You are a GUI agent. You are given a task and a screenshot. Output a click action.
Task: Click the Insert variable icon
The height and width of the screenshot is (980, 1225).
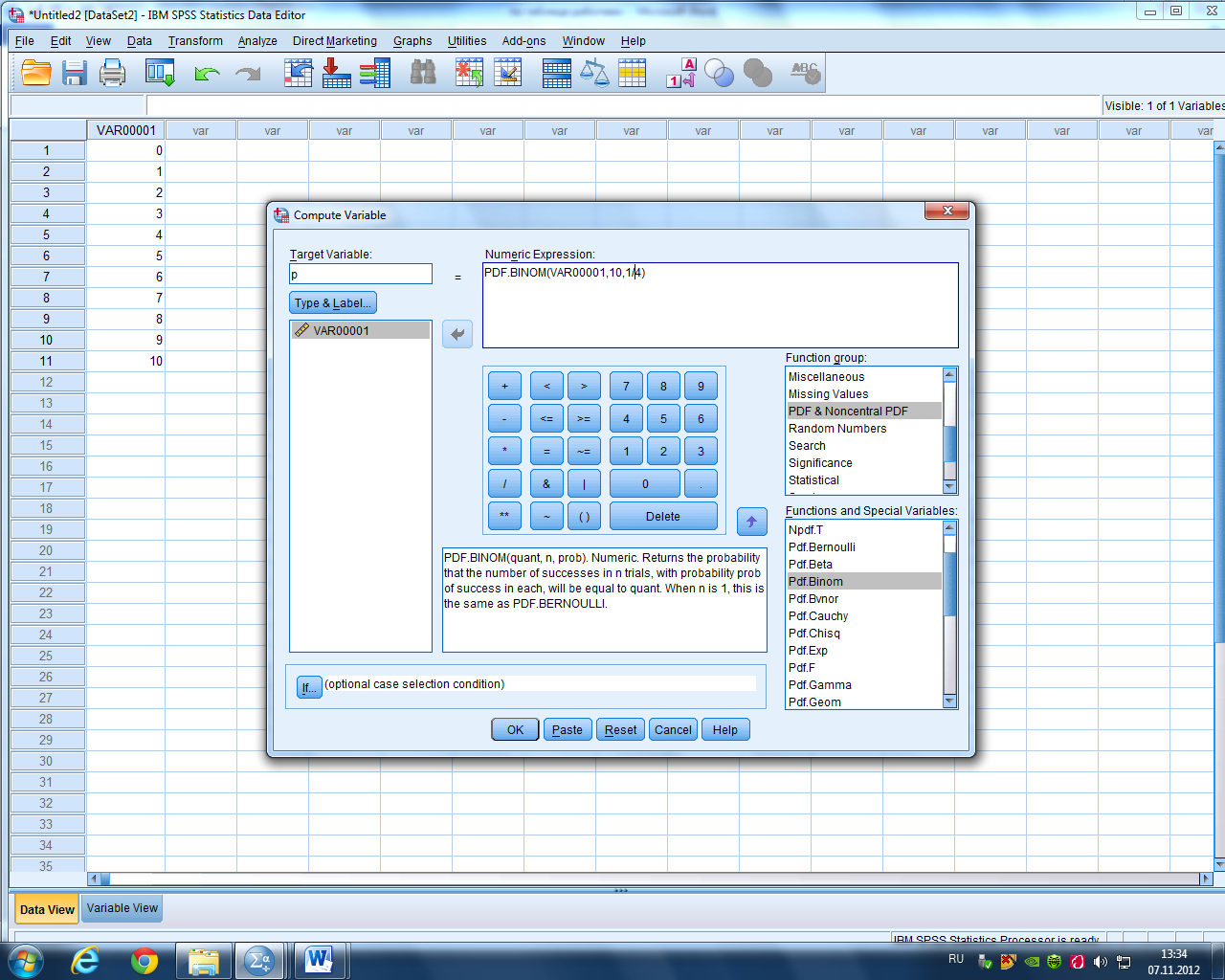coord(507,73)
